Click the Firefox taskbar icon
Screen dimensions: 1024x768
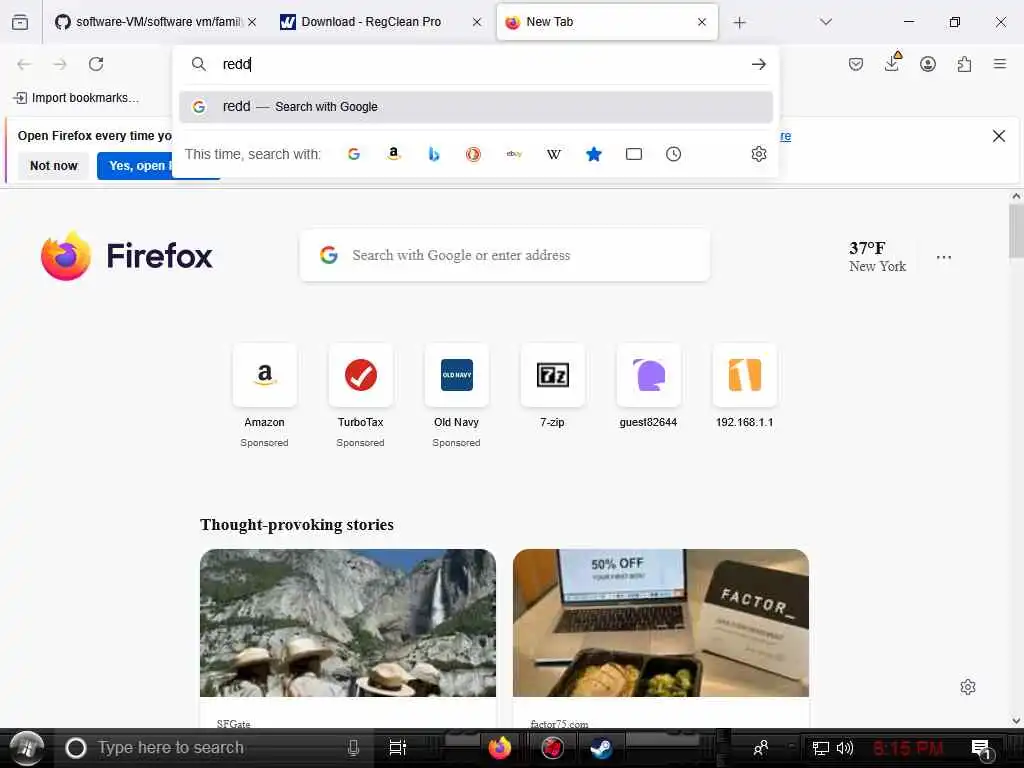click(500, 748)
